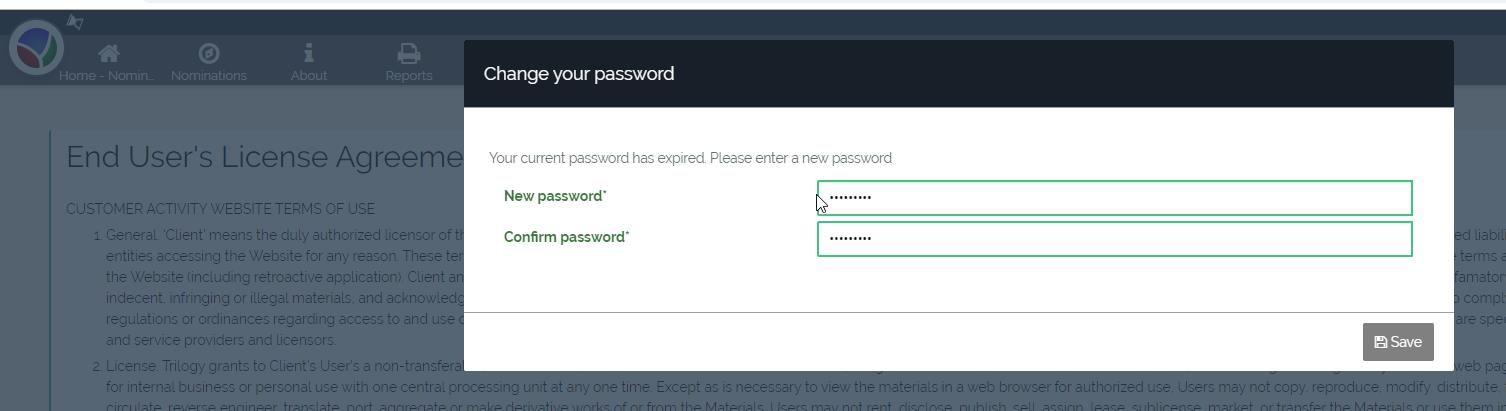Screen dimensions: 1506x411
Task: Focus the Confirm password input field
Action: pos(1114,239)
